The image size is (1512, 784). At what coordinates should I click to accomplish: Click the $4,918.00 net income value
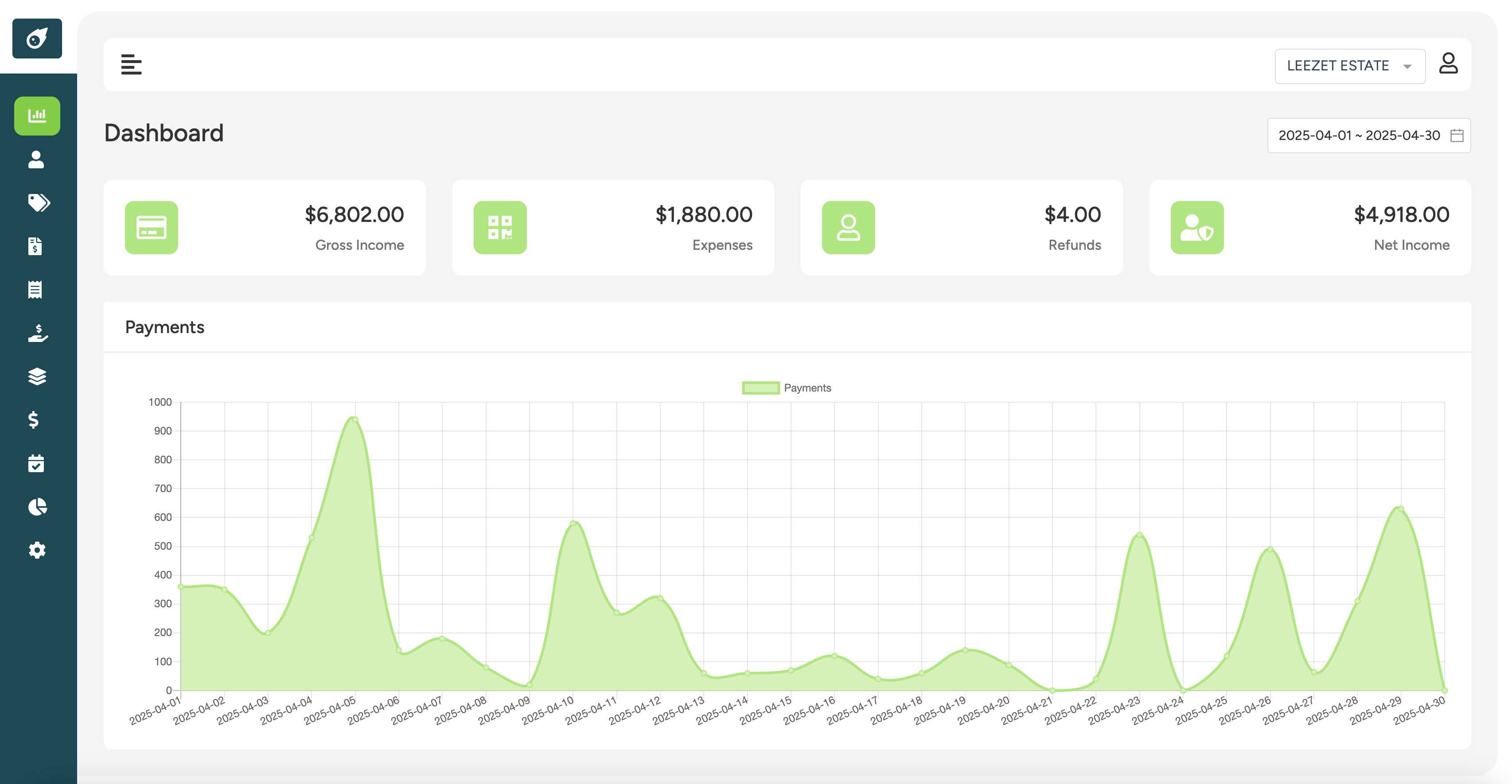[1402, 215]
